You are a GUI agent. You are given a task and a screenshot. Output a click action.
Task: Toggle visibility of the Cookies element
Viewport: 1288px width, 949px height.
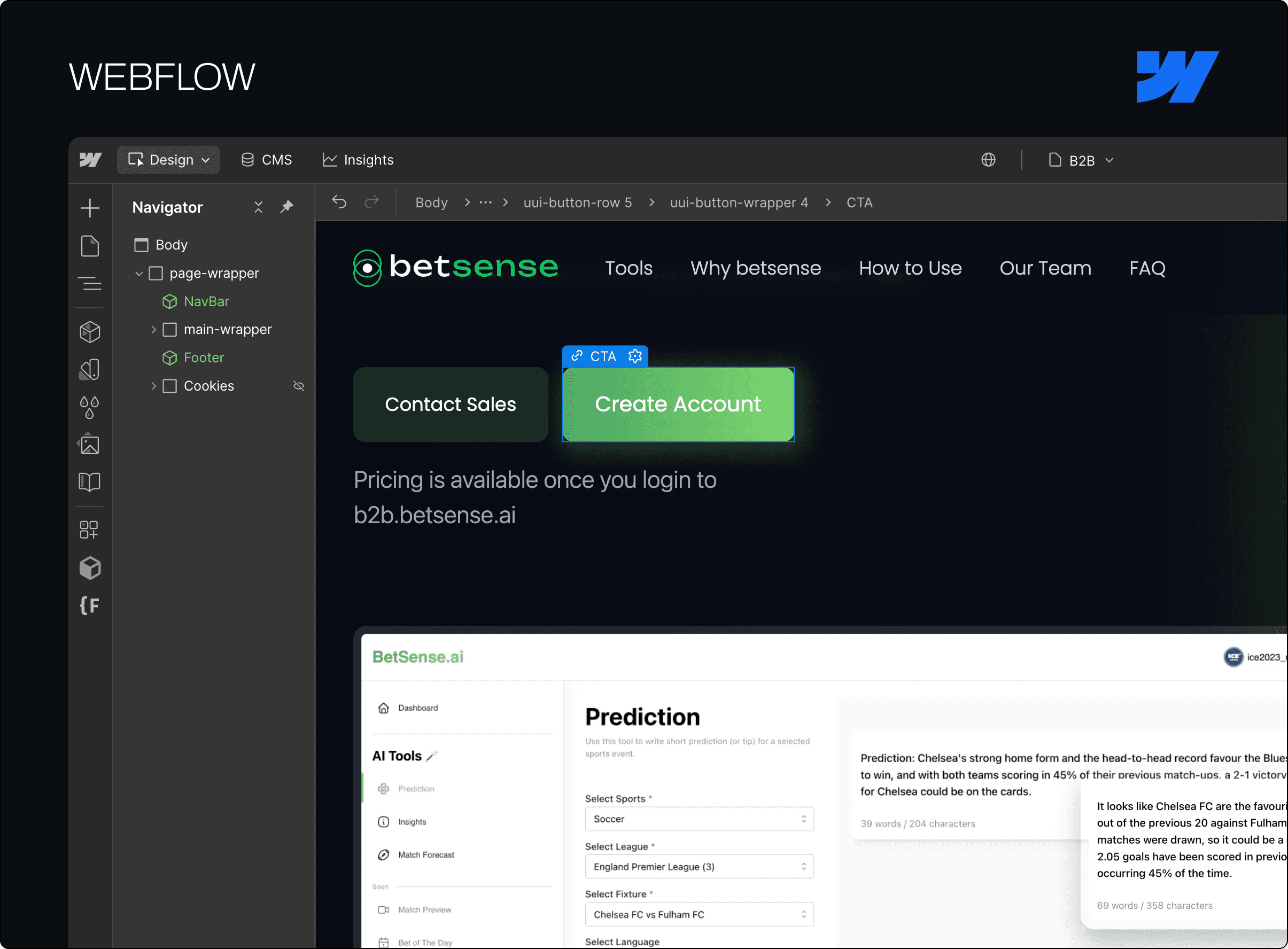pyautogui.click(x=299, y=386)
